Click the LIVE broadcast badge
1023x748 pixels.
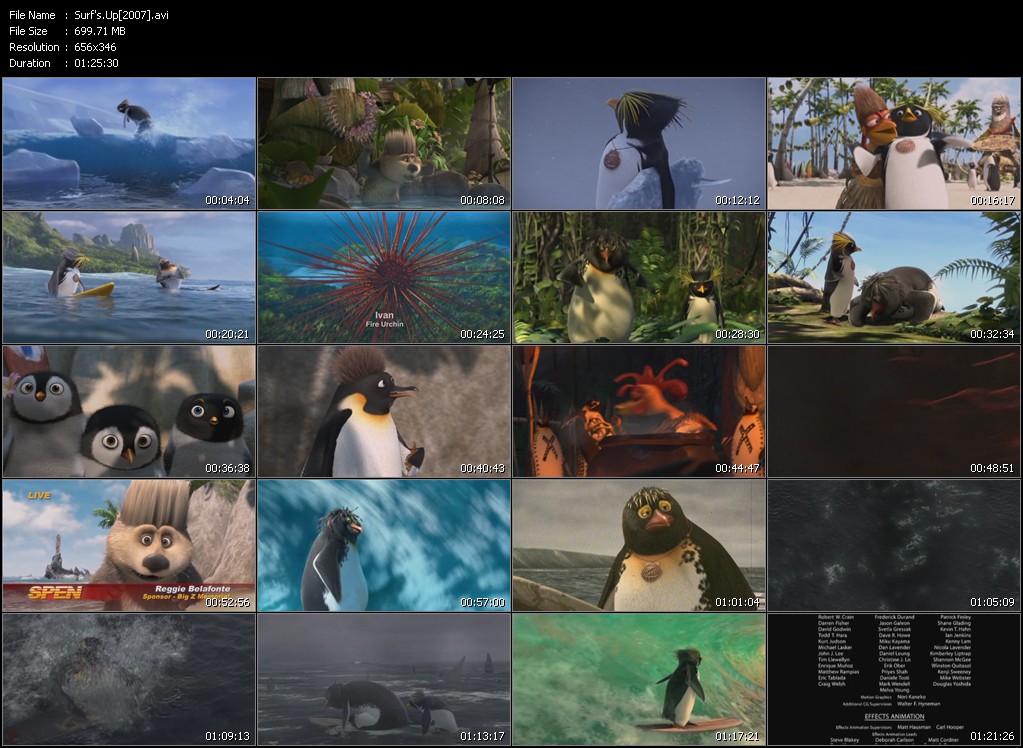(x=38, y=495)
